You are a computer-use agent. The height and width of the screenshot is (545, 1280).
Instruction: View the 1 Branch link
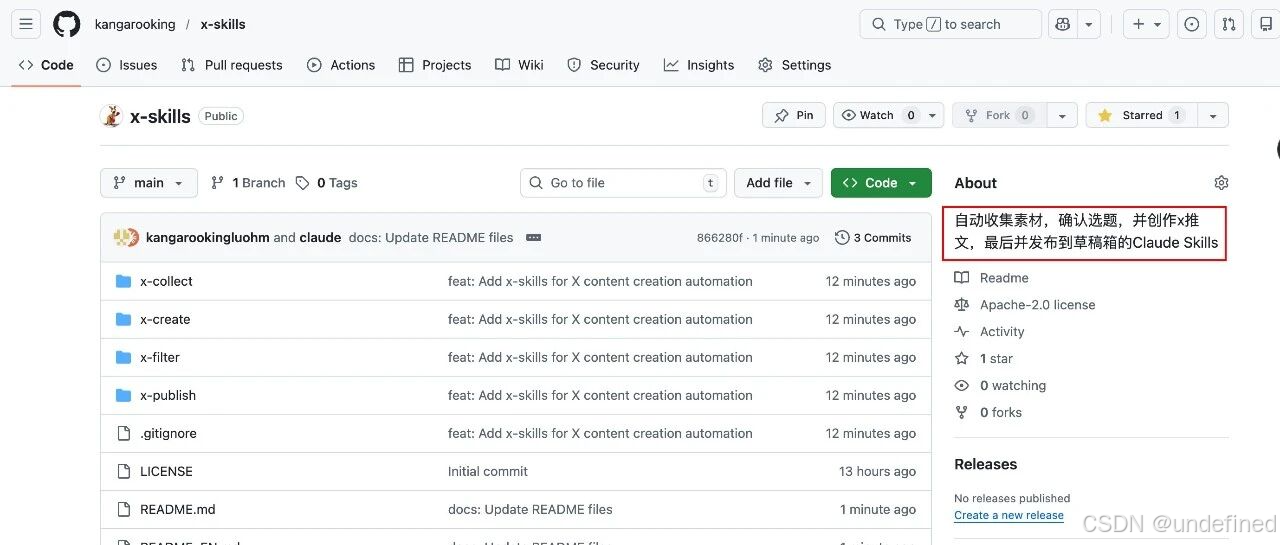coord(248,183)
